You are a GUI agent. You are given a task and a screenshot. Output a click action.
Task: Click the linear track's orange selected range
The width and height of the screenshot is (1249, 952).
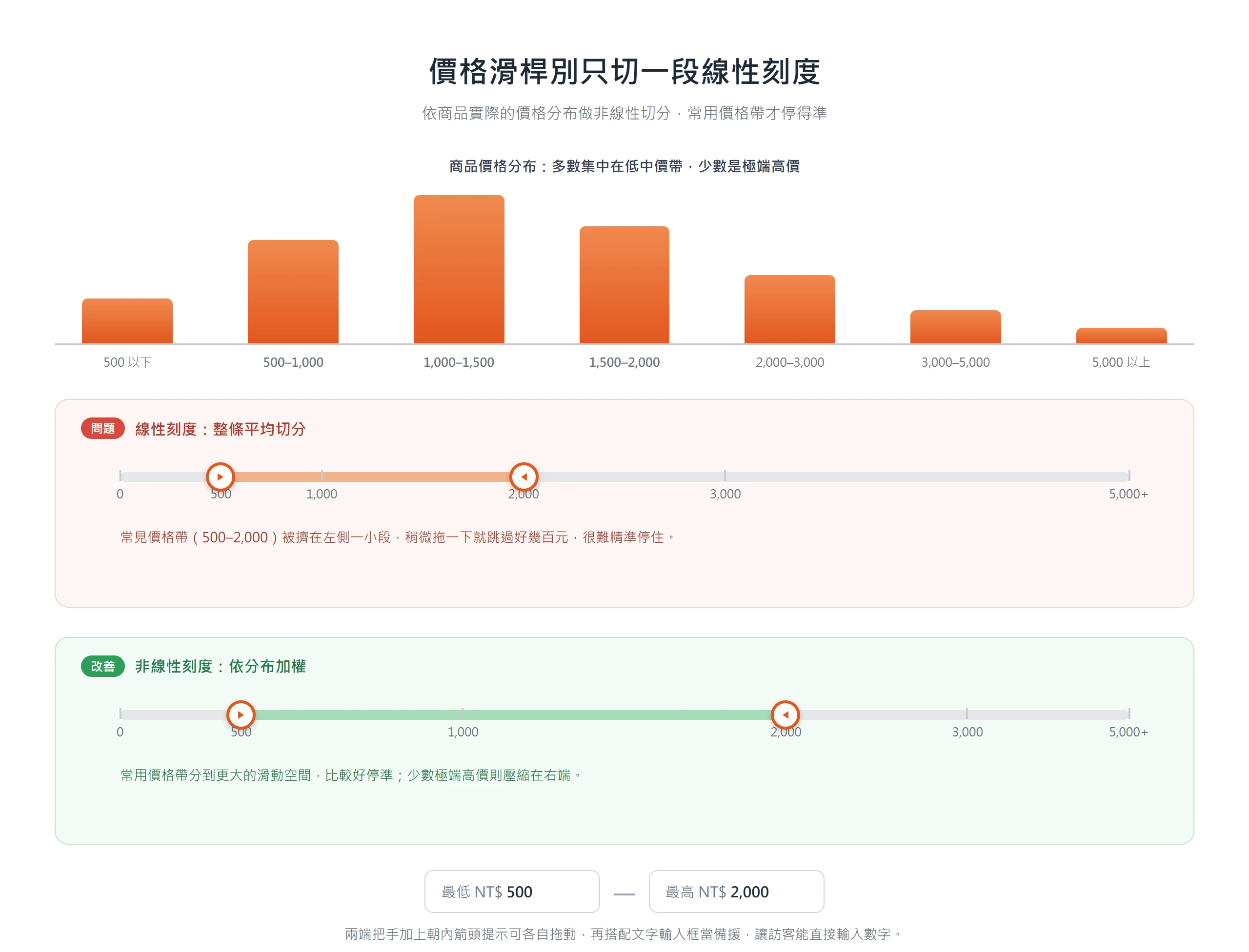pyautogui.click(x=372, y=476)
